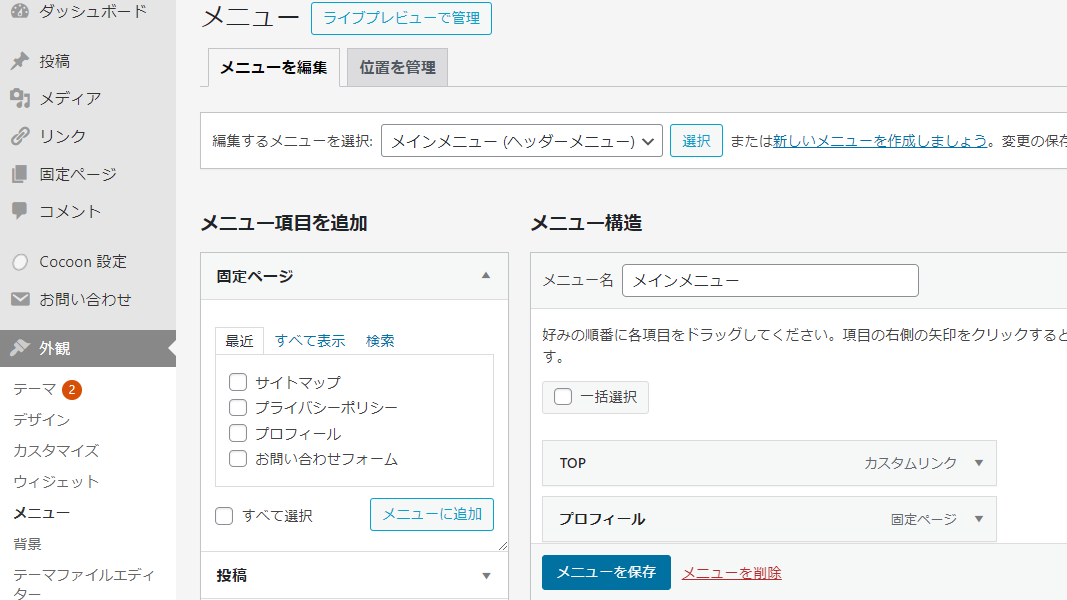Viewport: 1067px width, 600px height.
Task: Switch to the 位置を管理 tab
Action: click(397, 68)
